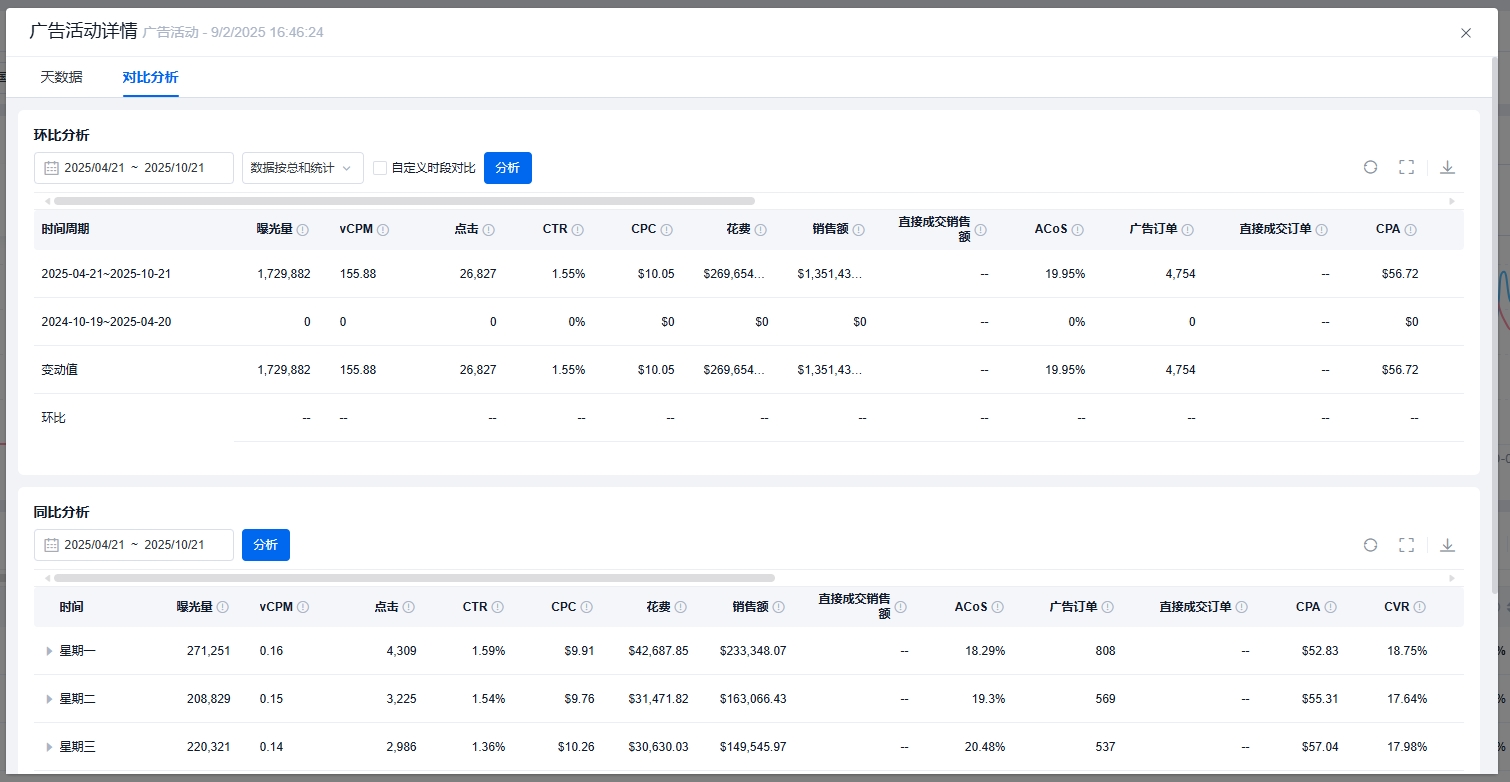Click info icon beside 曝光量 in 环比 table

303,230
